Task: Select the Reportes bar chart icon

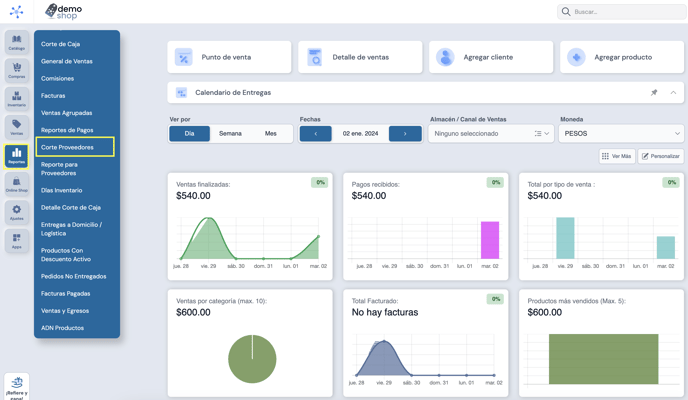Action: tap(17, 156)
